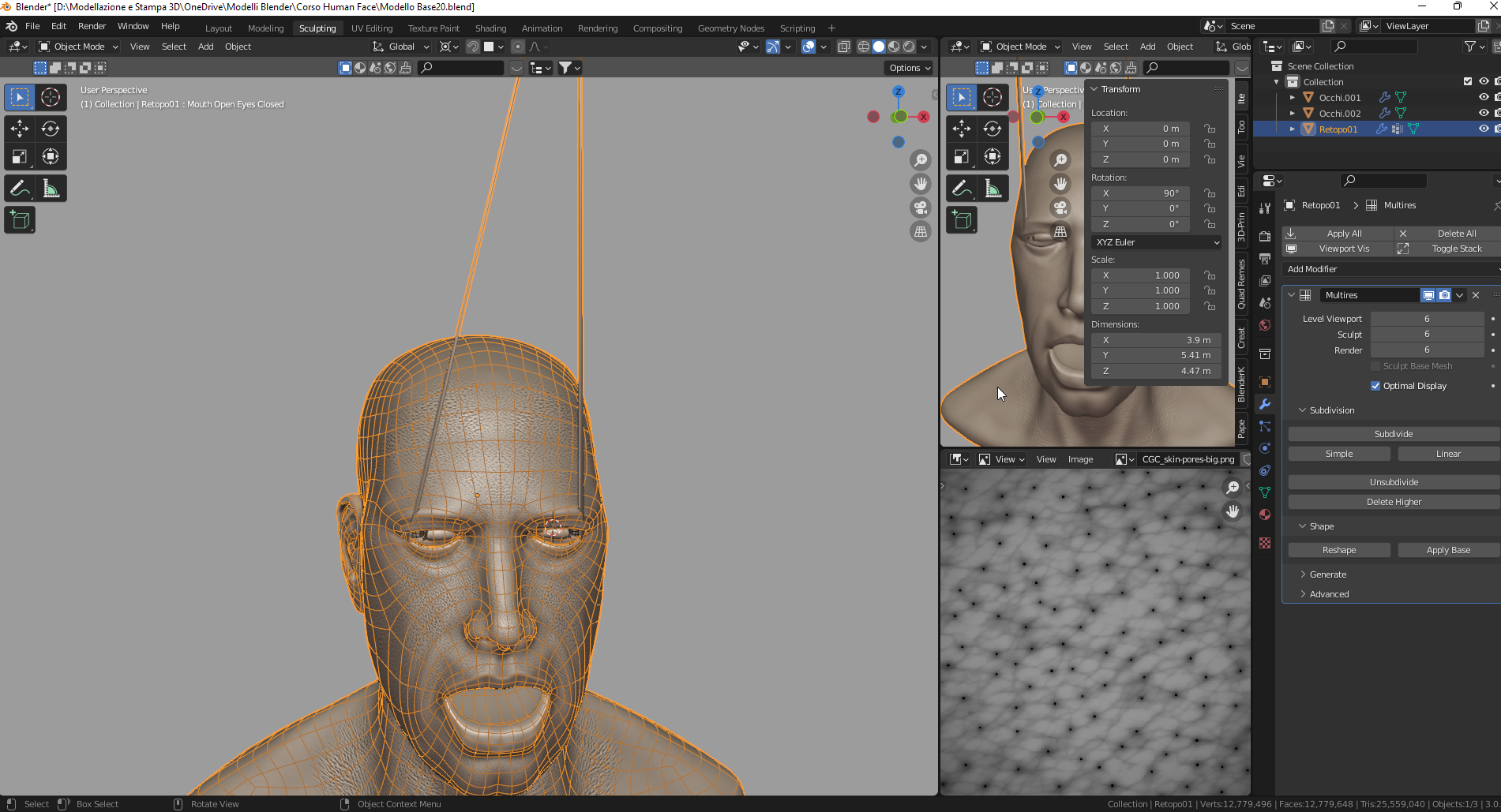The width and height of the screenshot is (1501, 812).
Task: Open the Modifier properties wrench tab
Action: click(x=1265, y=404)
